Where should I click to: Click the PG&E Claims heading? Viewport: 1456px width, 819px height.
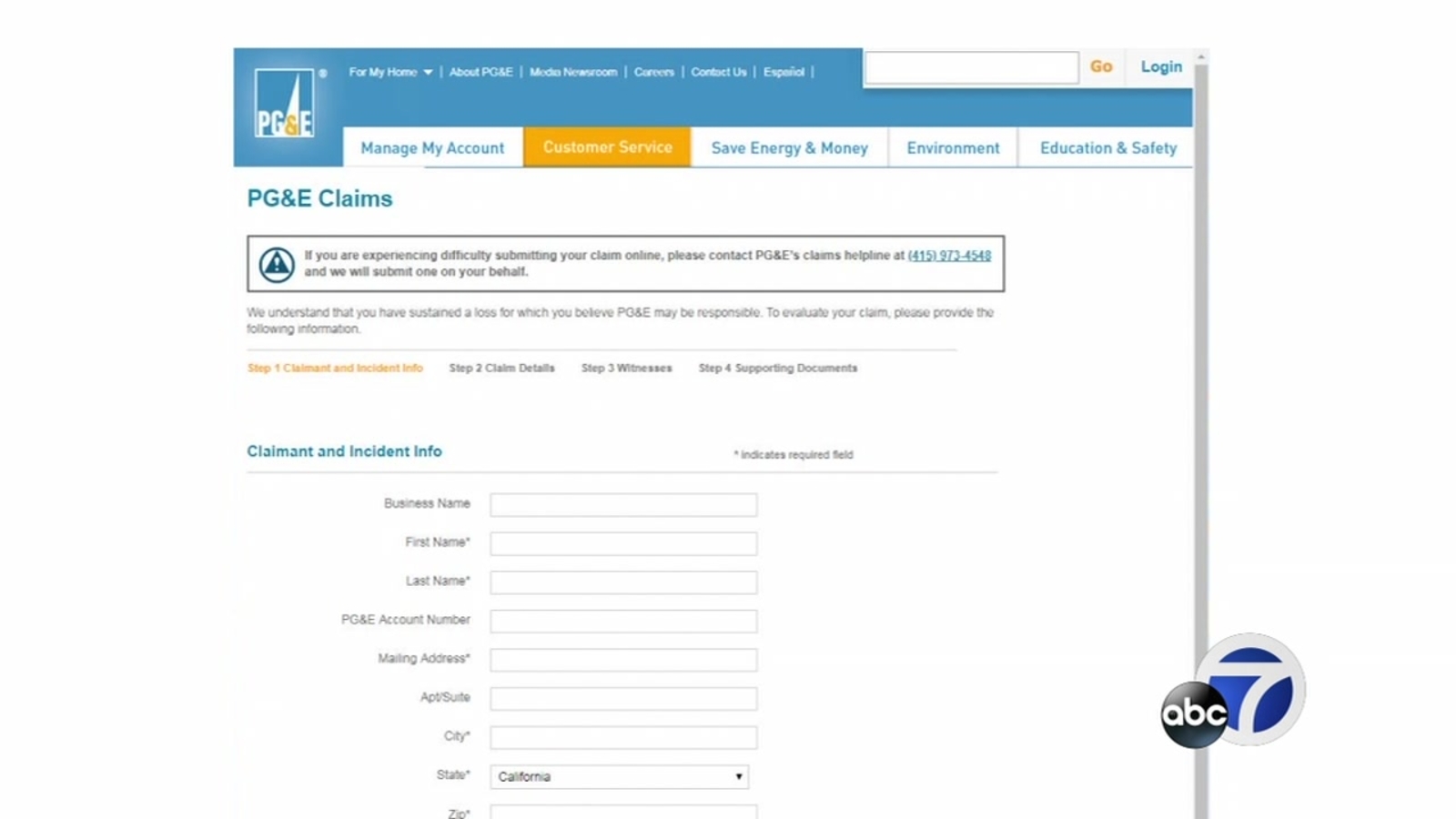(319, 198)
